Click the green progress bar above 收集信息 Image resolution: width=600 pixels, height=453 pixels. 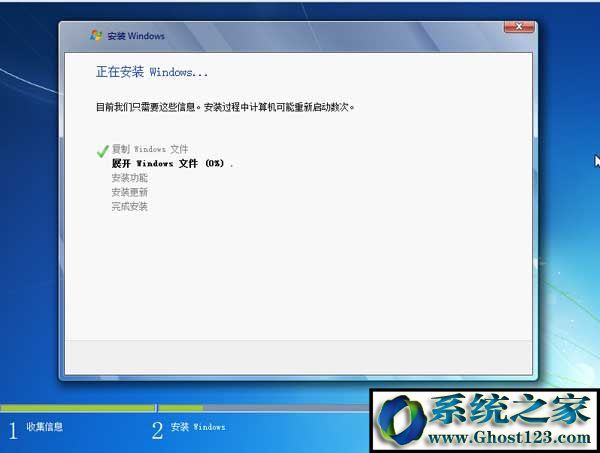tap(78, 408)
